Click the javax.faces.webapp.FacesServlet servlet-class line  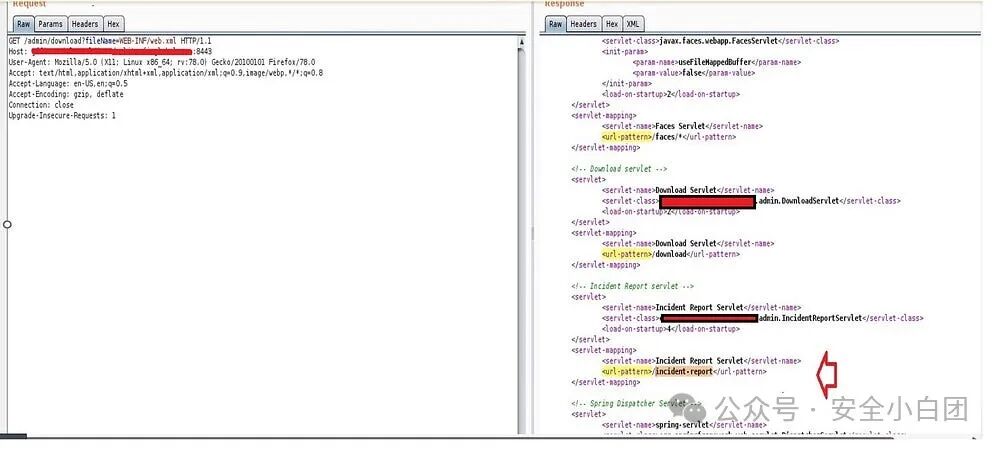pos(720,41)
